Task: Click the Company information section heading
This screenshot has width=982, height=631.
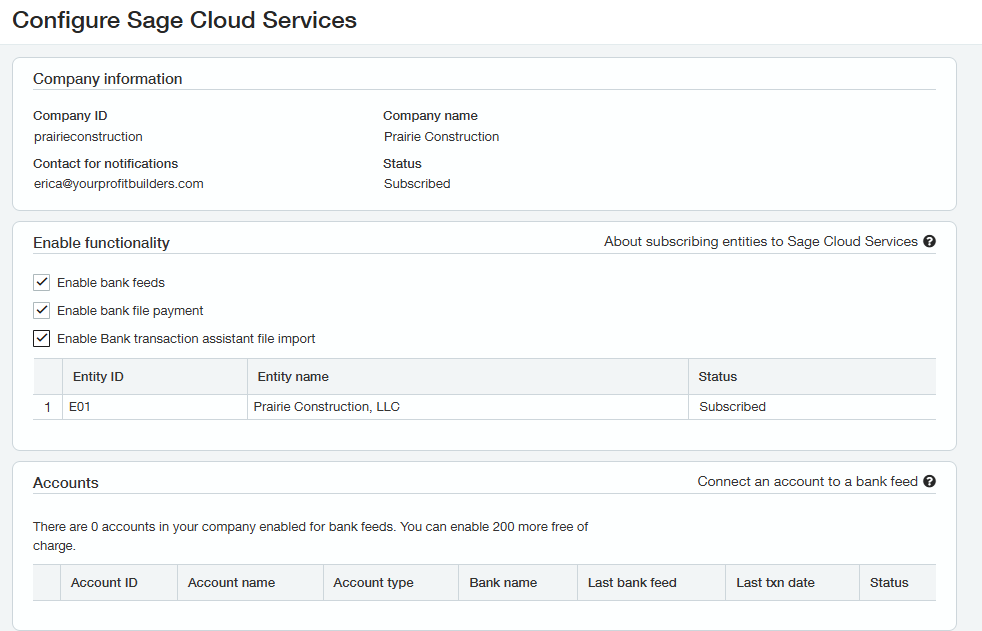Action: point(108,79)
